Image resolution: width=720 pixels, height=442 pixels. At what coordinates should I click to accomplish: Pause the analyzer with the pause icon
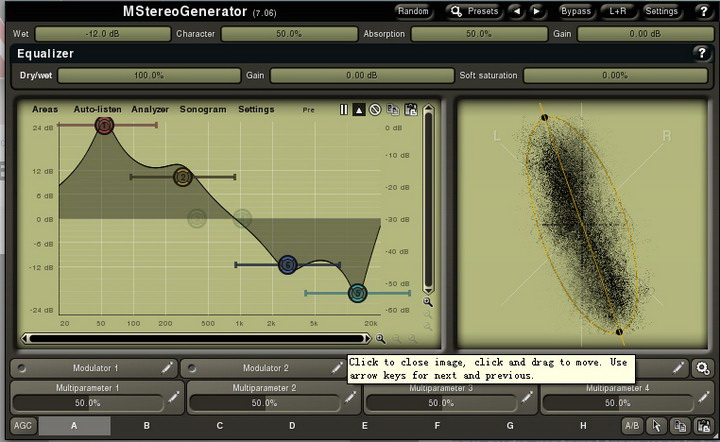[343, 110]
